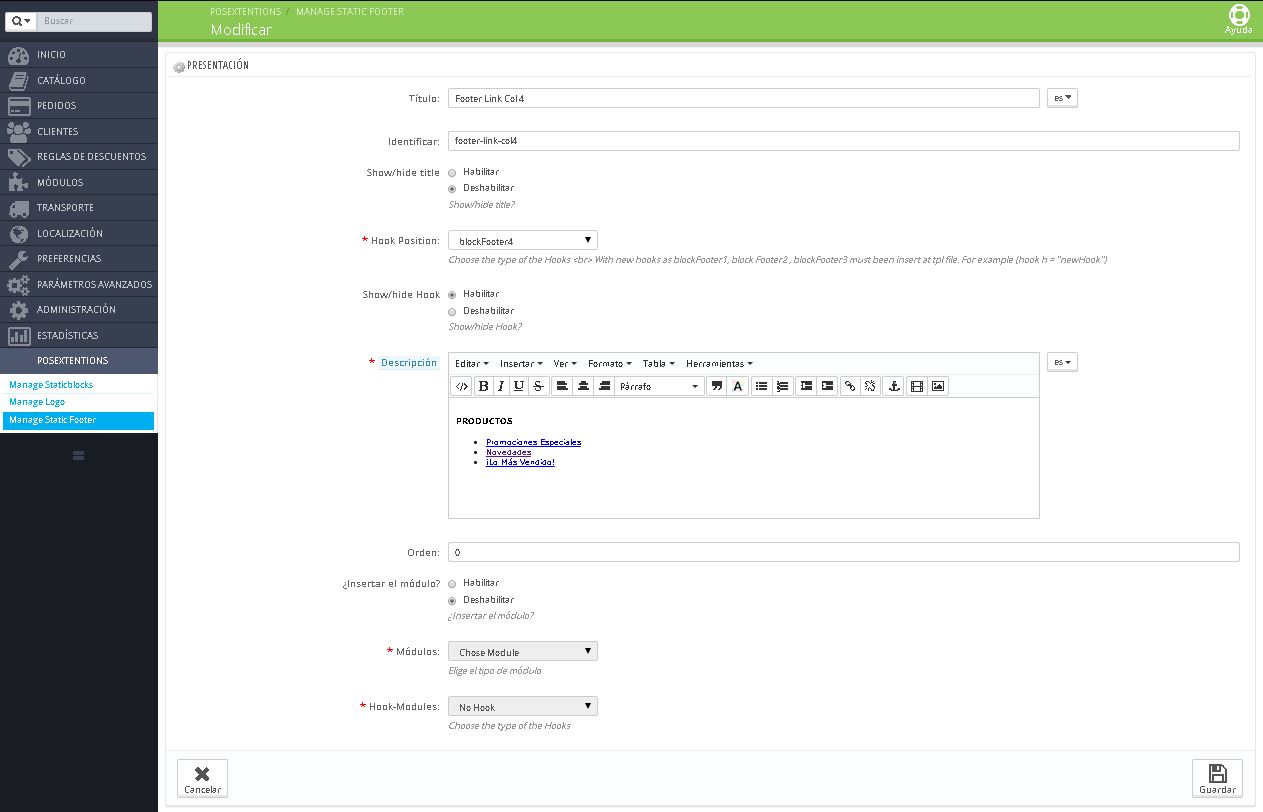The image size is (1263, 812).
Task: Open Hook-Modules No Hook dropdown
Action: pos(523,706)
